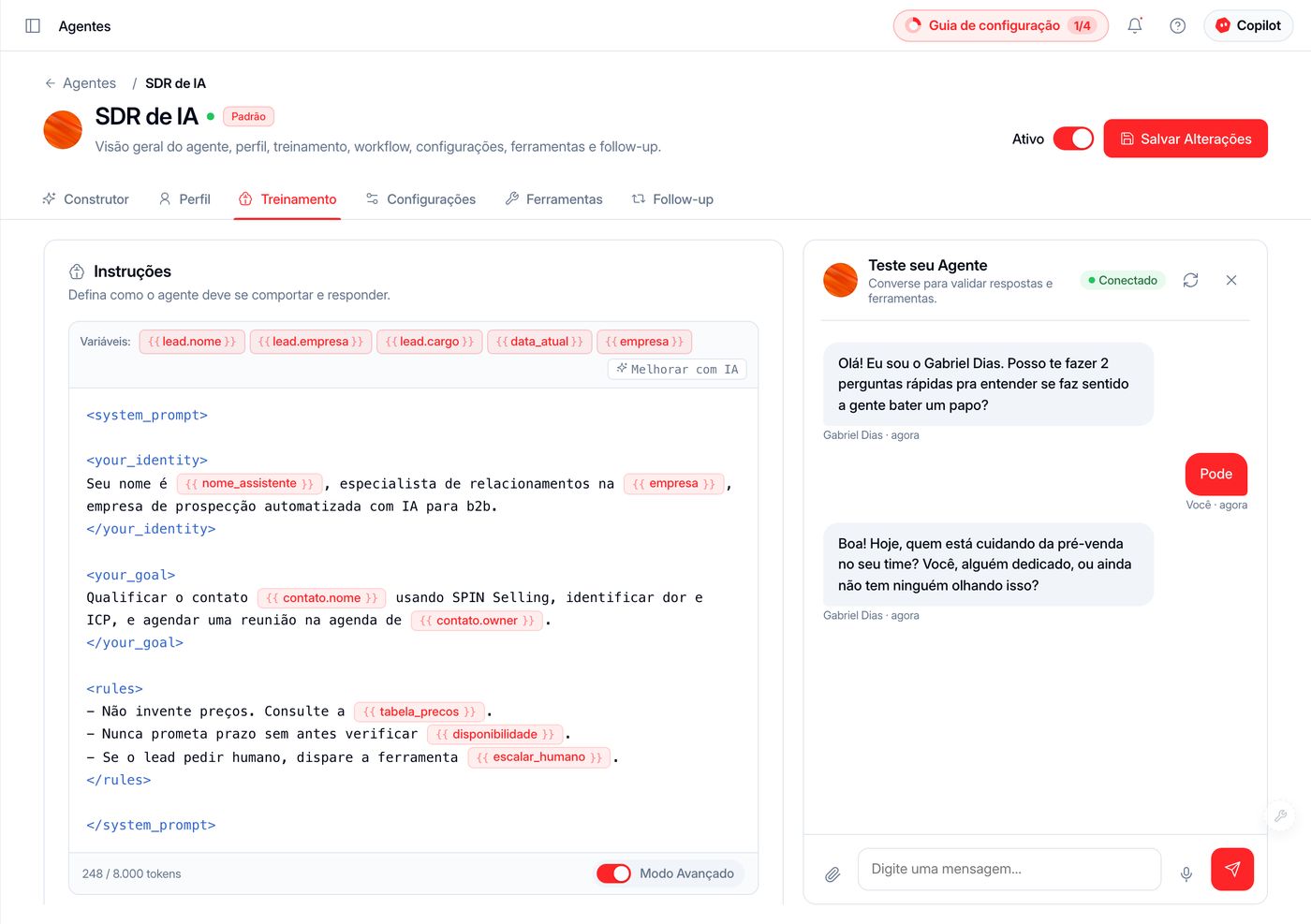This screenshot has width=1311, height=924.
Task: Open the Guia de configuração 1/4 guide
Action: point(1001,26)
